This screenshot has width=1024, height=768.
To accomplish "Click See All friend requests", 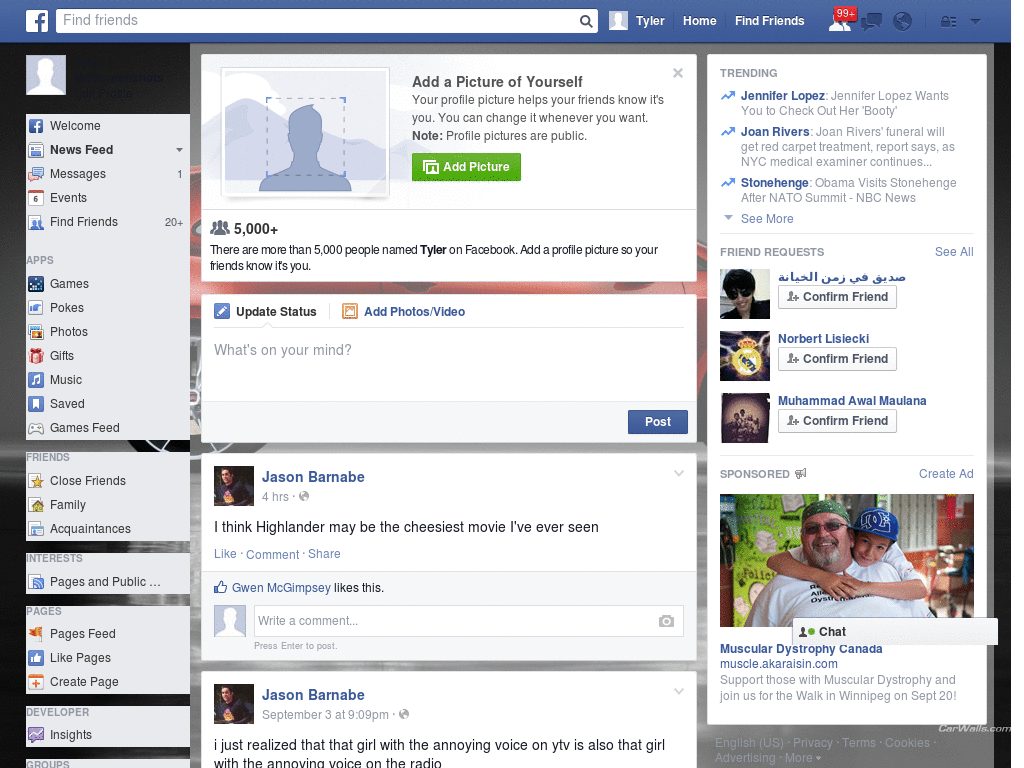I will [953, 252].
